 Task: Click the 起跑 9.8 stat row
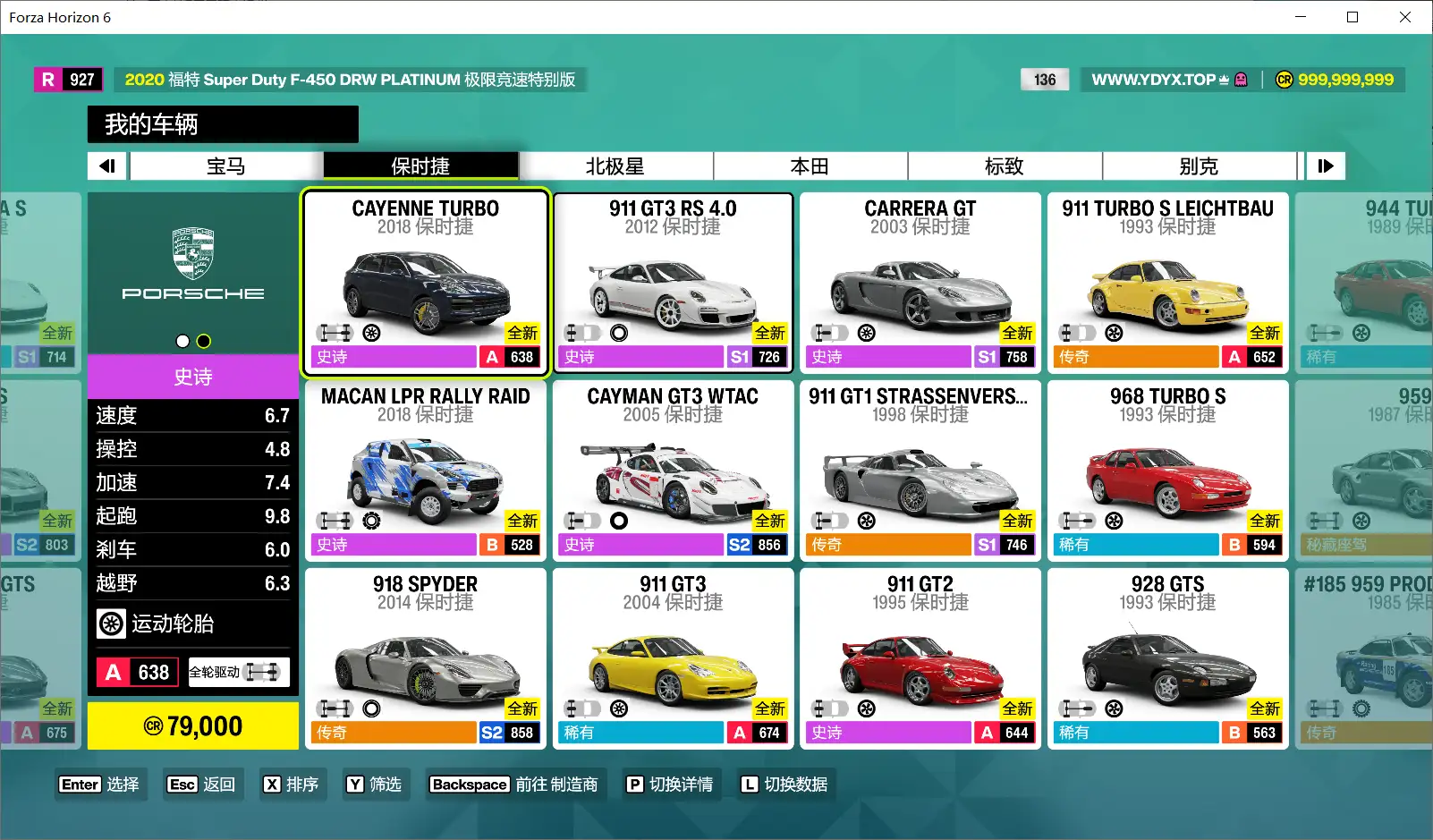click(x=193, y=516)
